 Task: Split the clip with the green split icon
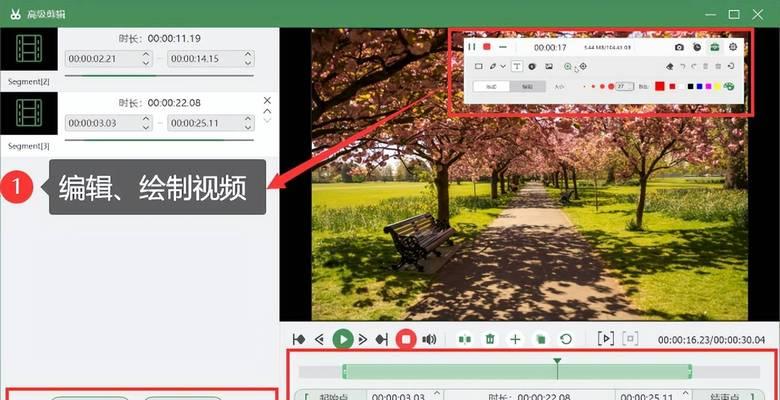[465, 339]
